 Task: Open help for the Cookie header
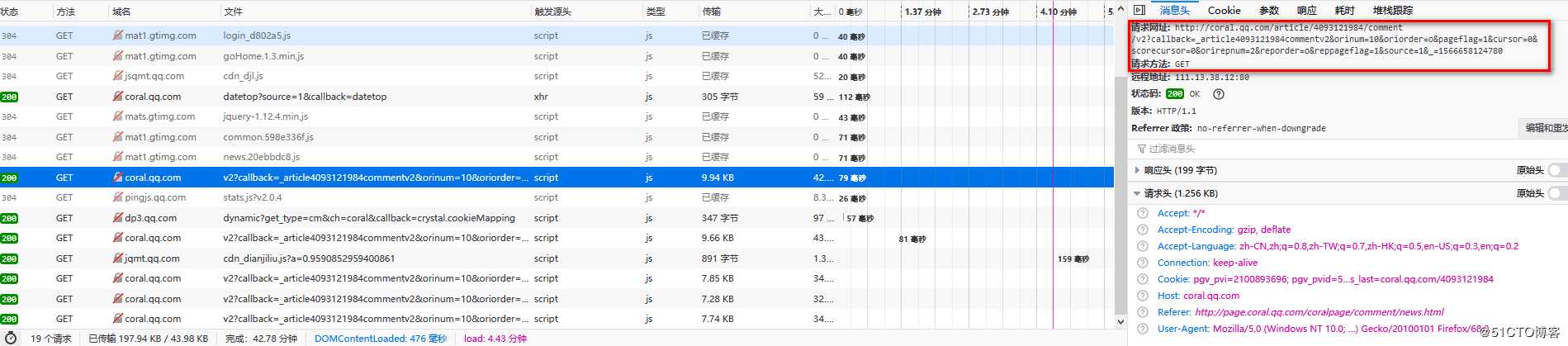[x=1143, y=279]
